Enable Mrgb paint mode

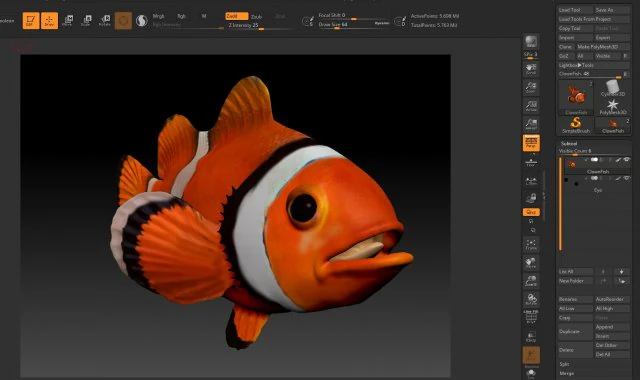[158, 16]
